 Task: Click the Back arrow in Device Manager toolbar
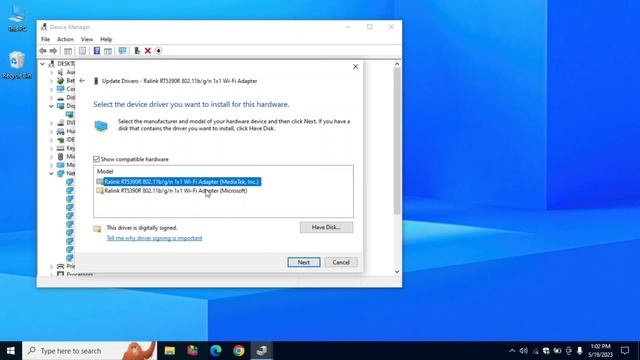(x=43, y=51)
